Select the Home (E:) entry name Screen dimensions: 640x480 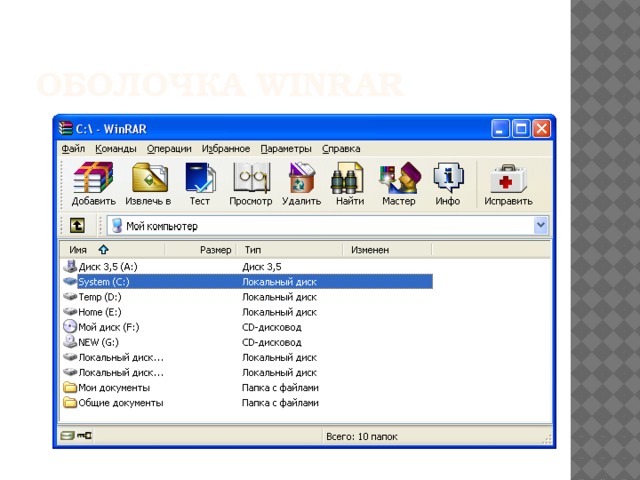pyautogui.click(x=100, y=312)
